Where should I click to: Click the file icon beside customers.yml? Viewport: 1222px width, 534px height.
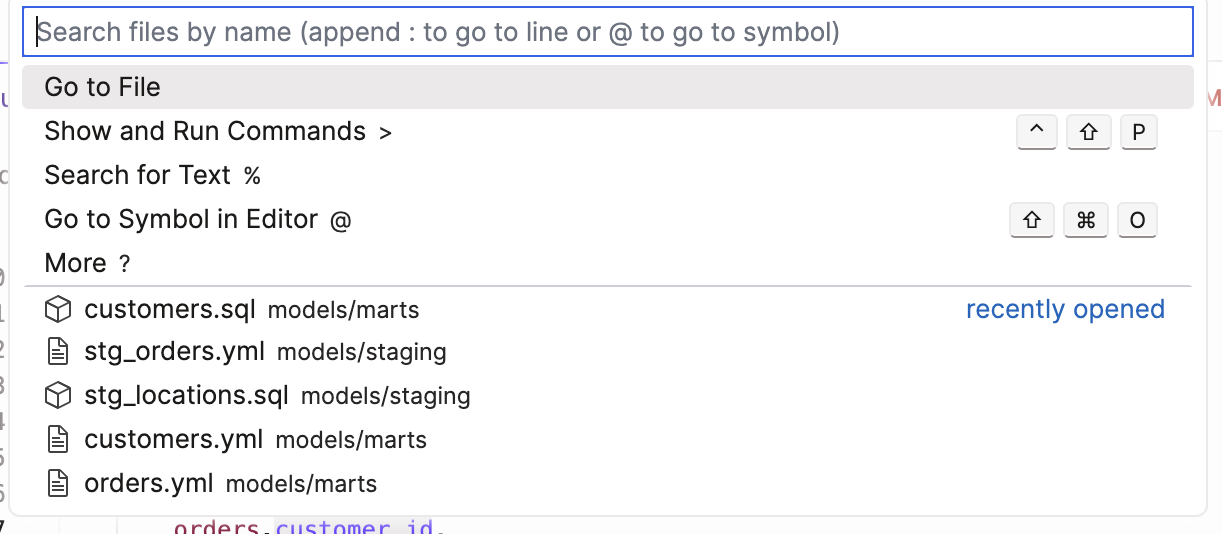tap(59, 439)
